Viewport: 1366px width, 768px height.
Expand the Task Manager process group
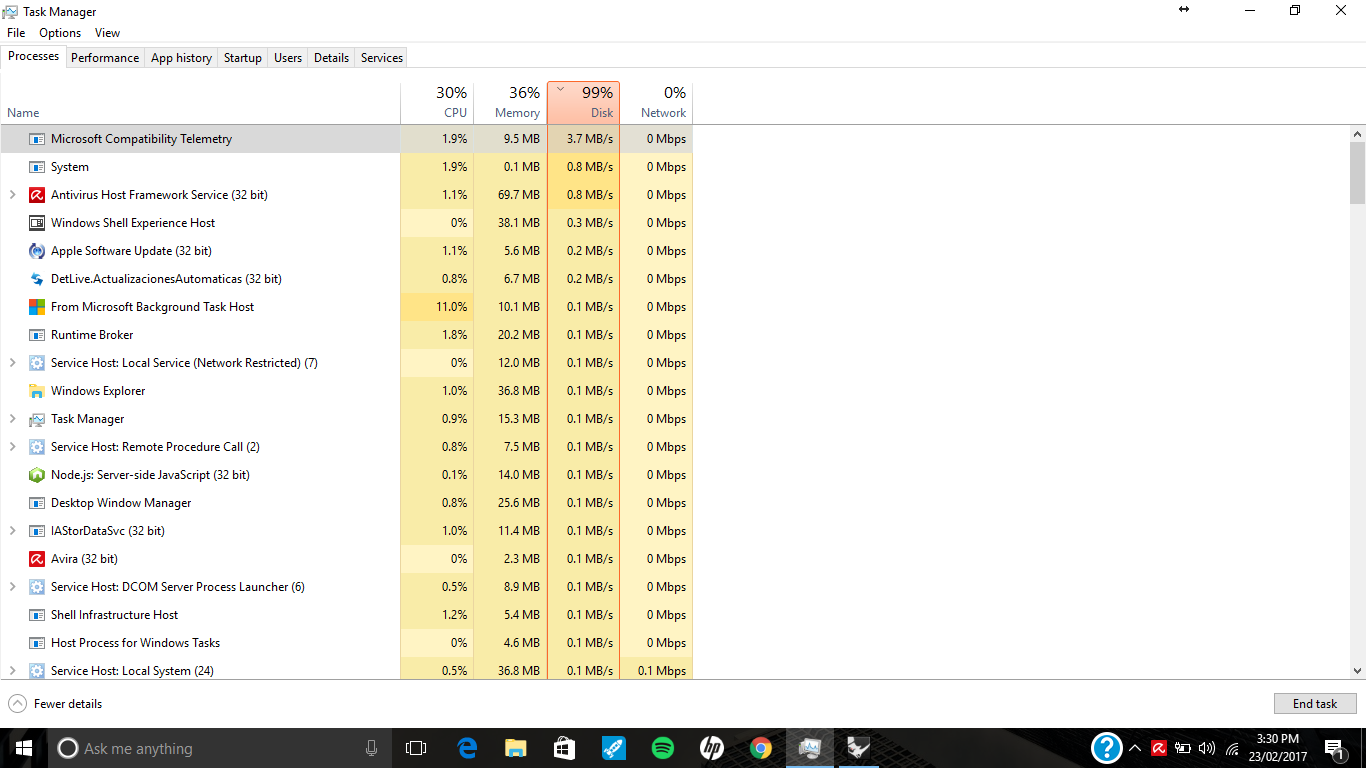[12, 419]
